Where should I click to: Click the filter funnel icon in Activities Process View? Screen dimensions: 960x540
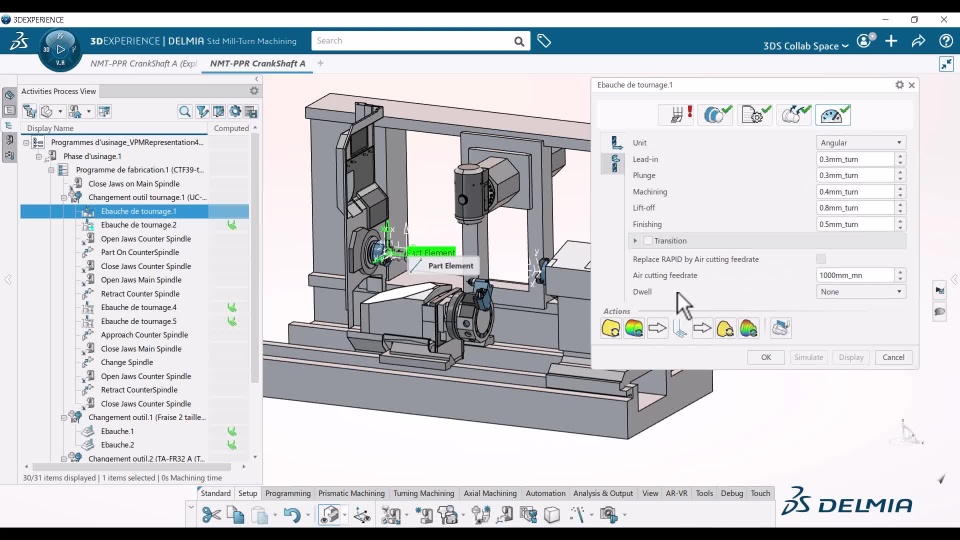201,111
